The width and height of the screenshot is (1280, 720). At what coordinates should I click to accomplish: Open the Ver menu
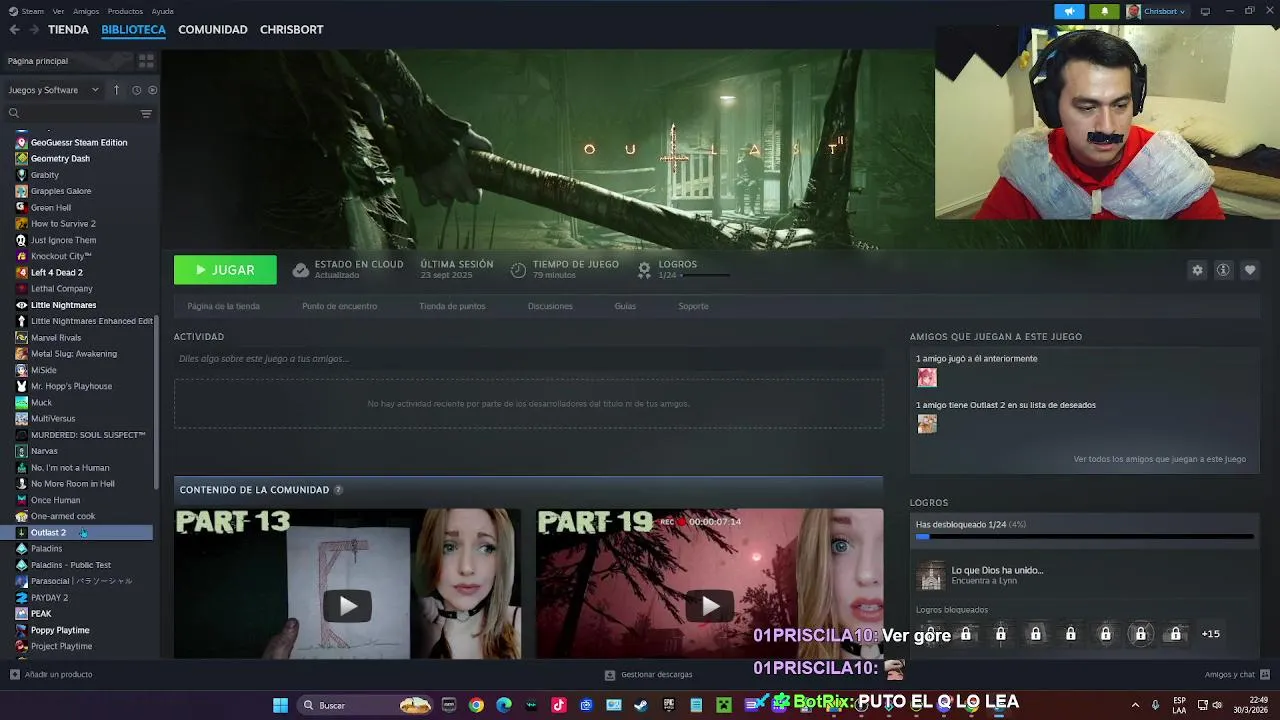(x=58, y=11)
